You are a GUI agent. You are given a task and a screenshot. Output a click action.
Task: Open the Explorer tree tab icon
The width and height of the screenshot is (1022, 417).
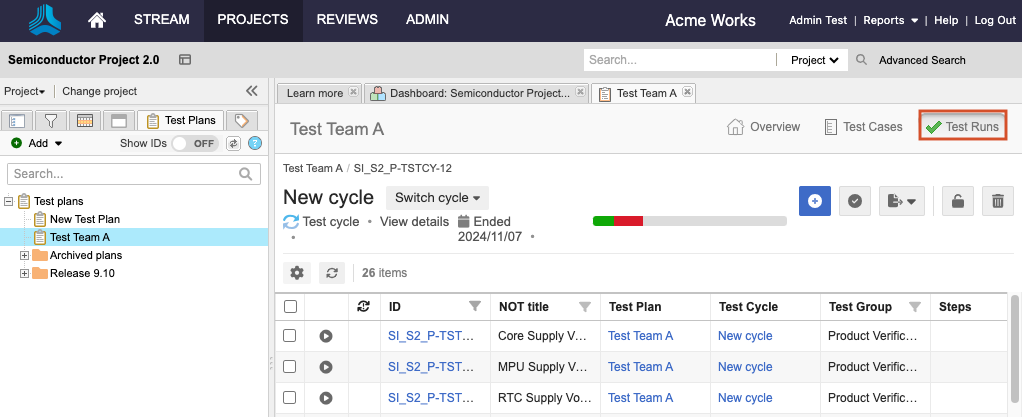(17, 121)
